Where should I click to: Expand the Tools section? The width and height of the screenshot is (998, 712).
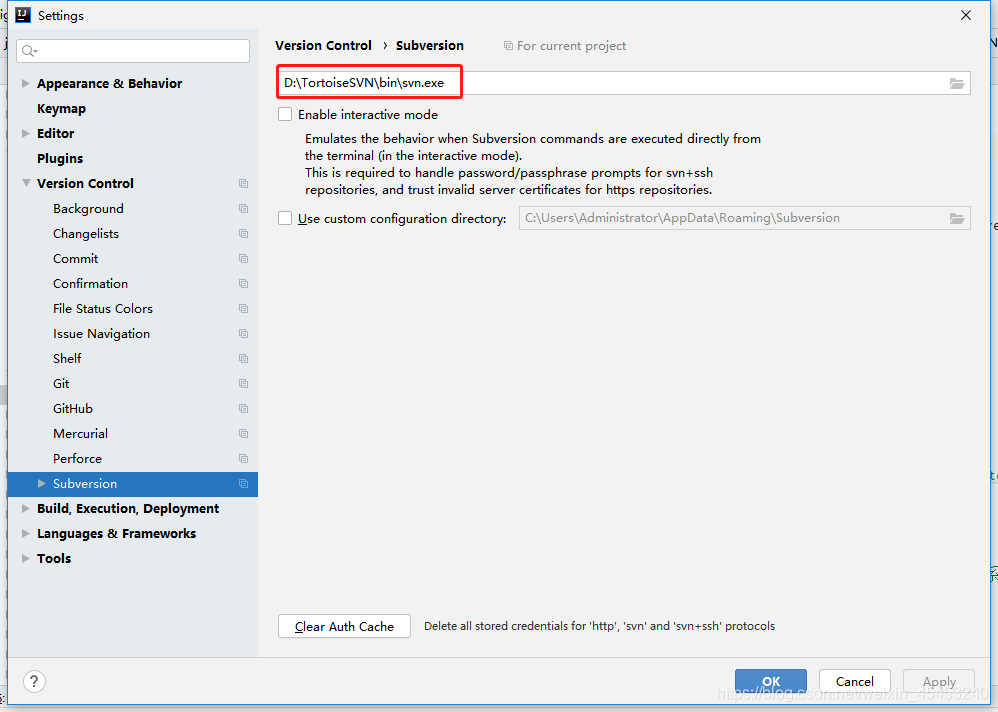(x=25, y=558)
